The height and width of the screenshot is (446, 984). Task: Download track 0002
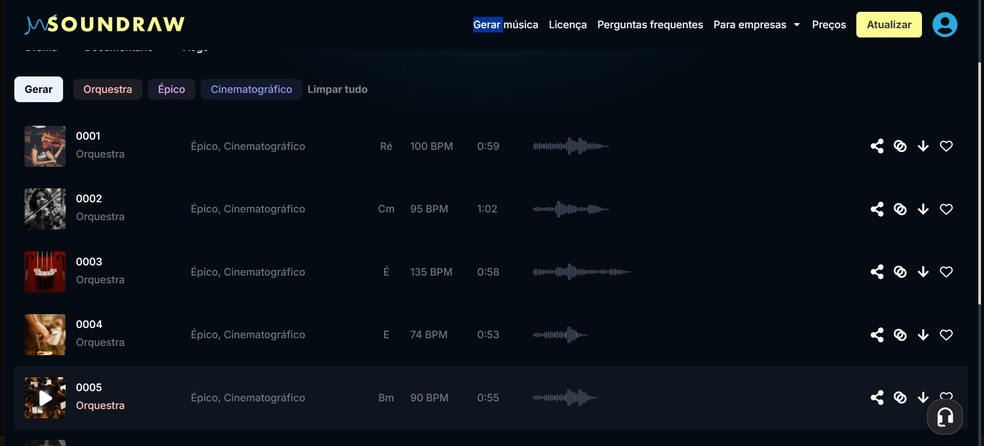922,209
